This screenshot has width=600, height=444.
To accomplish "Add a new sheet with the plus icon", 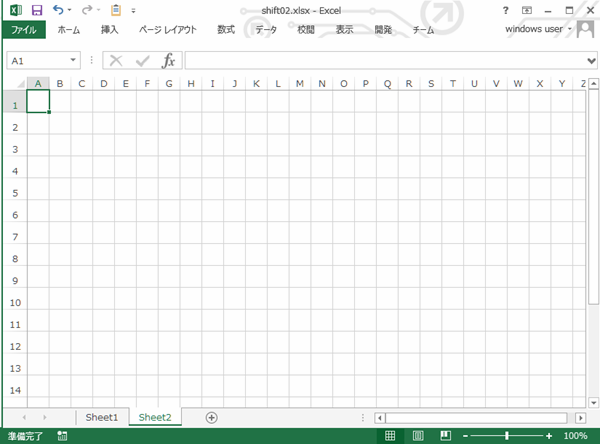I will point(211,417).
